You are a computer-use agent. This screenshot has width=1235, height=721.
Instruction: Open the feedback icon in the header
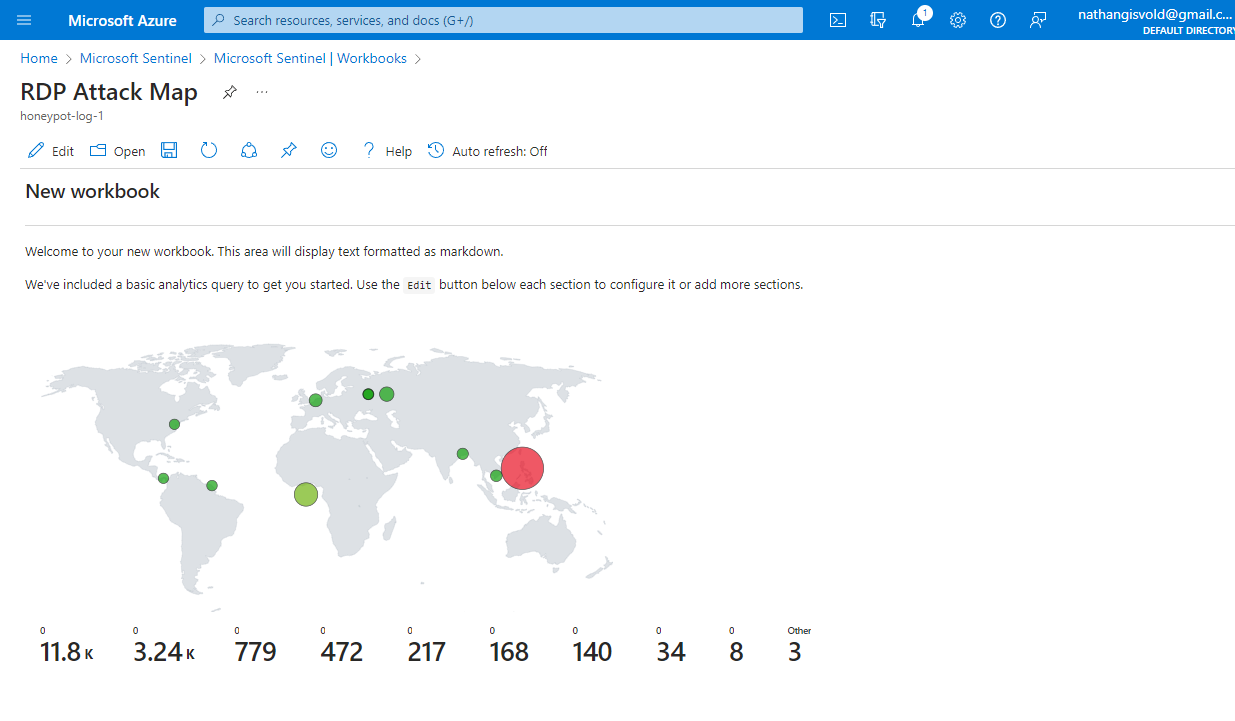(x=1038, y=20)
